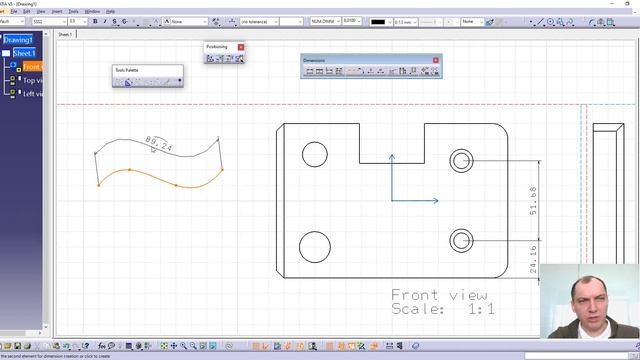Open the Help menu
Image resolution: width=640 pixels, height=360 pixels.
point(110,11)
